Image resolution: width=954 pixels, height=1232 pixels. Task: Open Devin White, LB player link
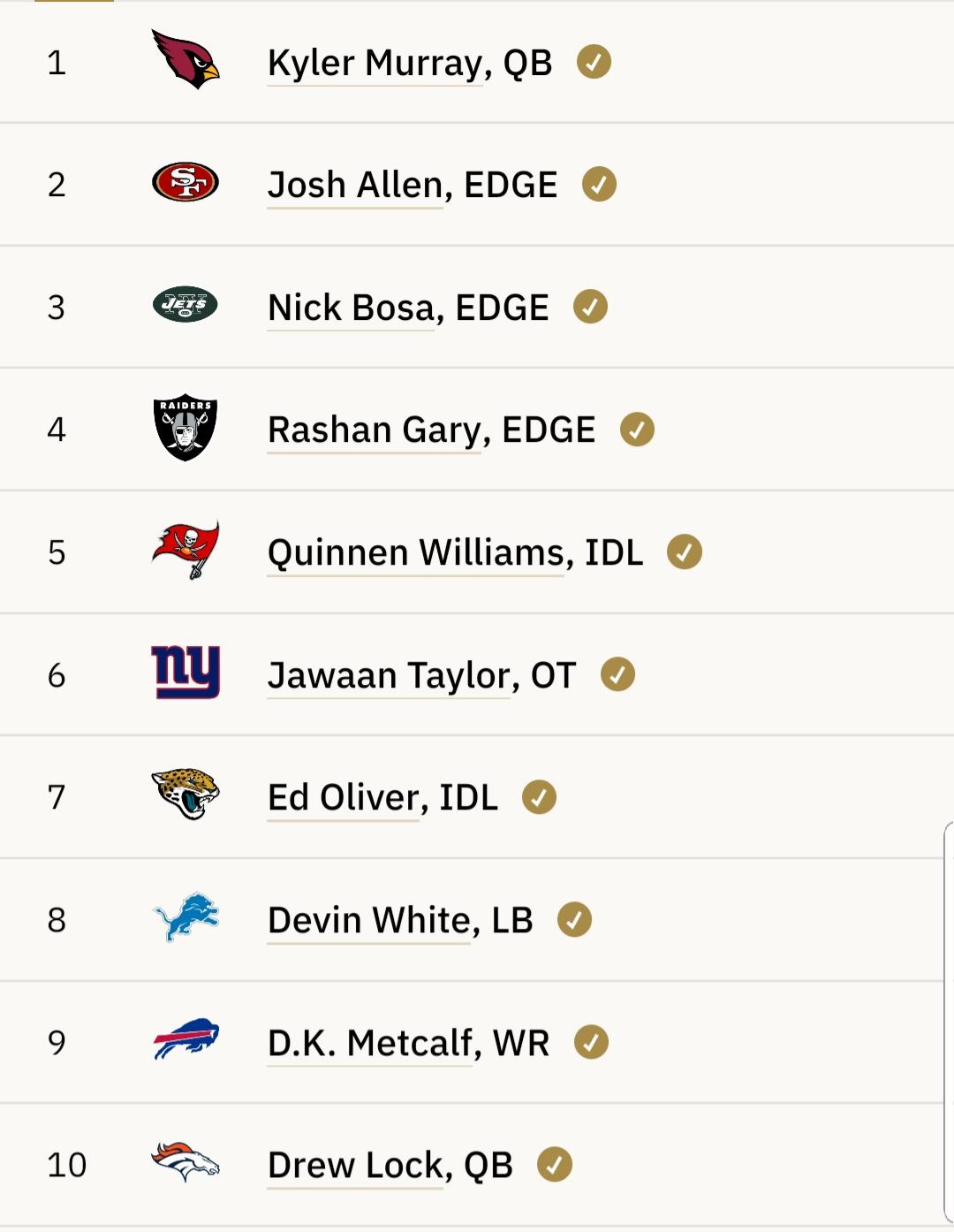[x=400, y=920]
